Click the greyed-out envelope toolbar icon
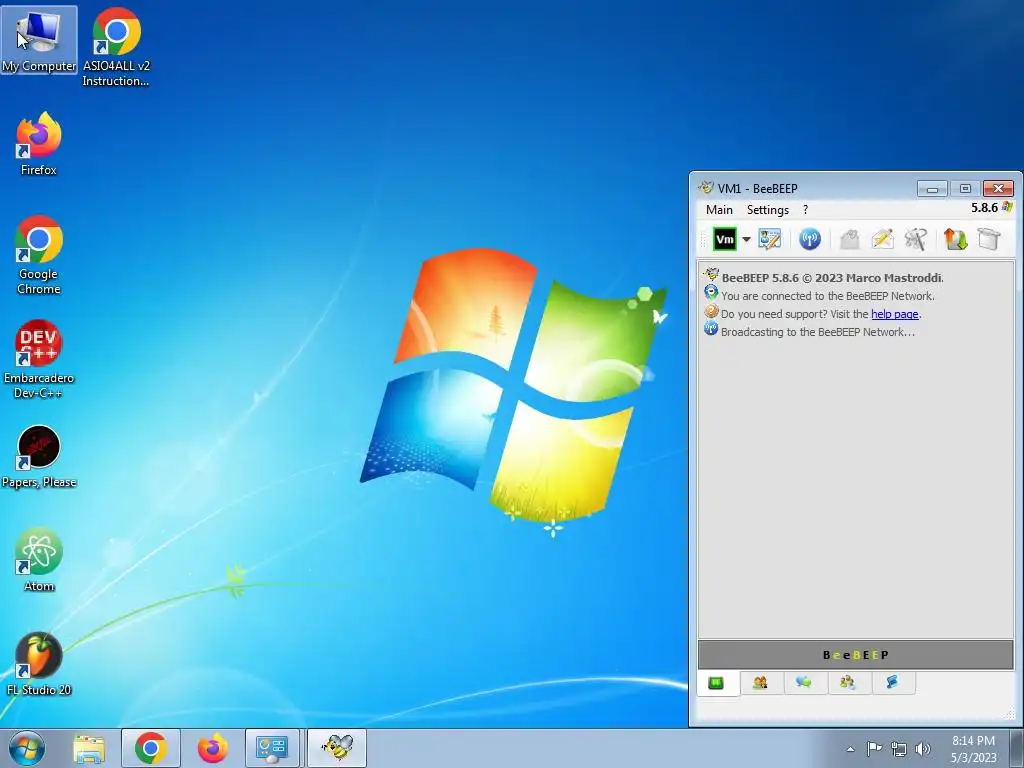Screen dimensions: 1024x768 849,239
